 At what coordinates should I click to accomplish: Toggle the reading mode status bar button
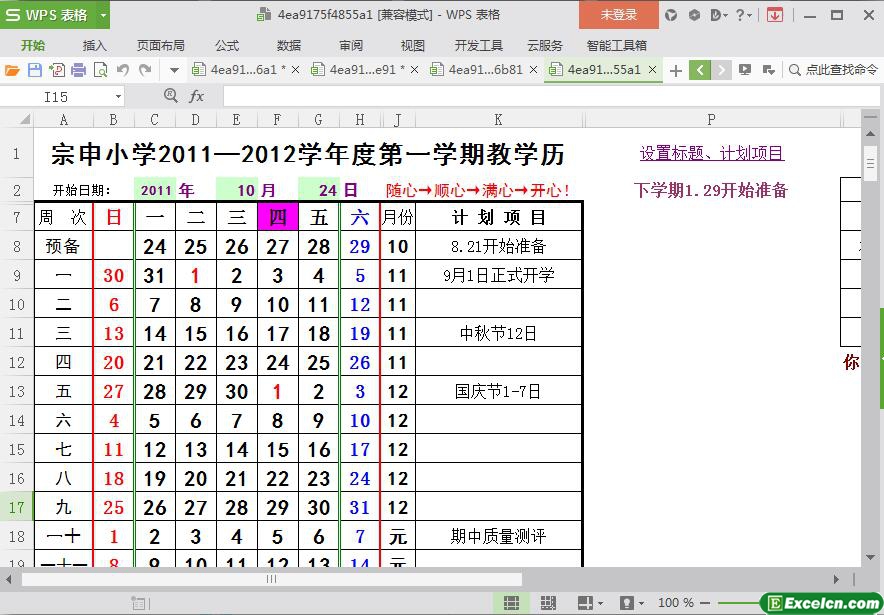click(587, 603)
